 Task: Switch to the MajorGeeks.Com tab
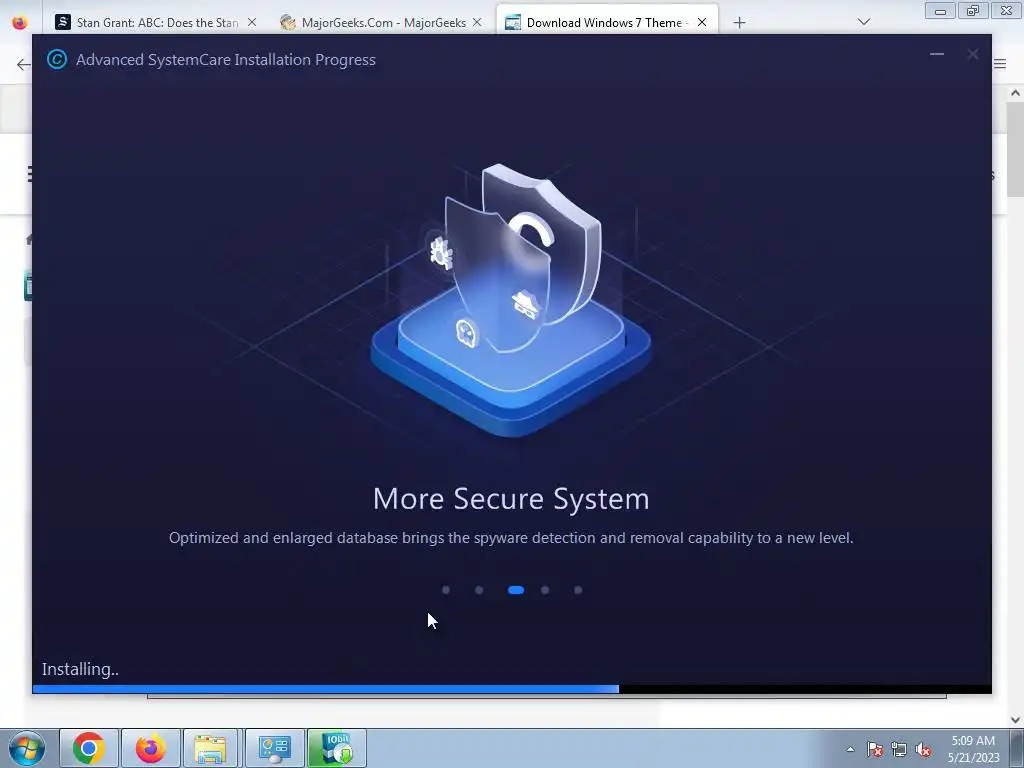[x=381, y=22]
